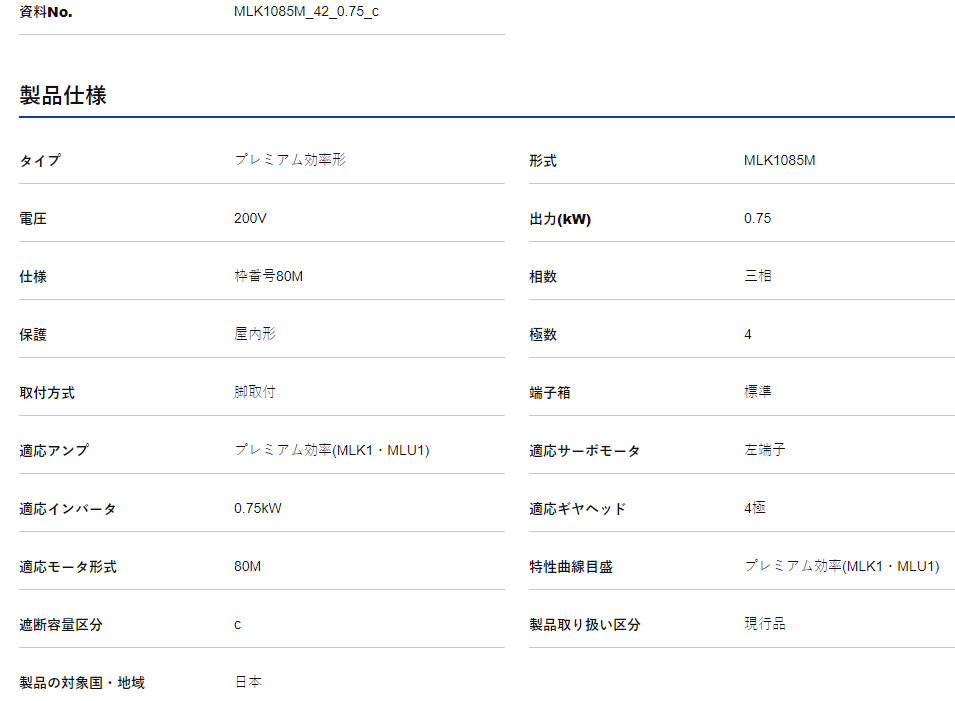Click the 200V voltage value

click(250, 218)
